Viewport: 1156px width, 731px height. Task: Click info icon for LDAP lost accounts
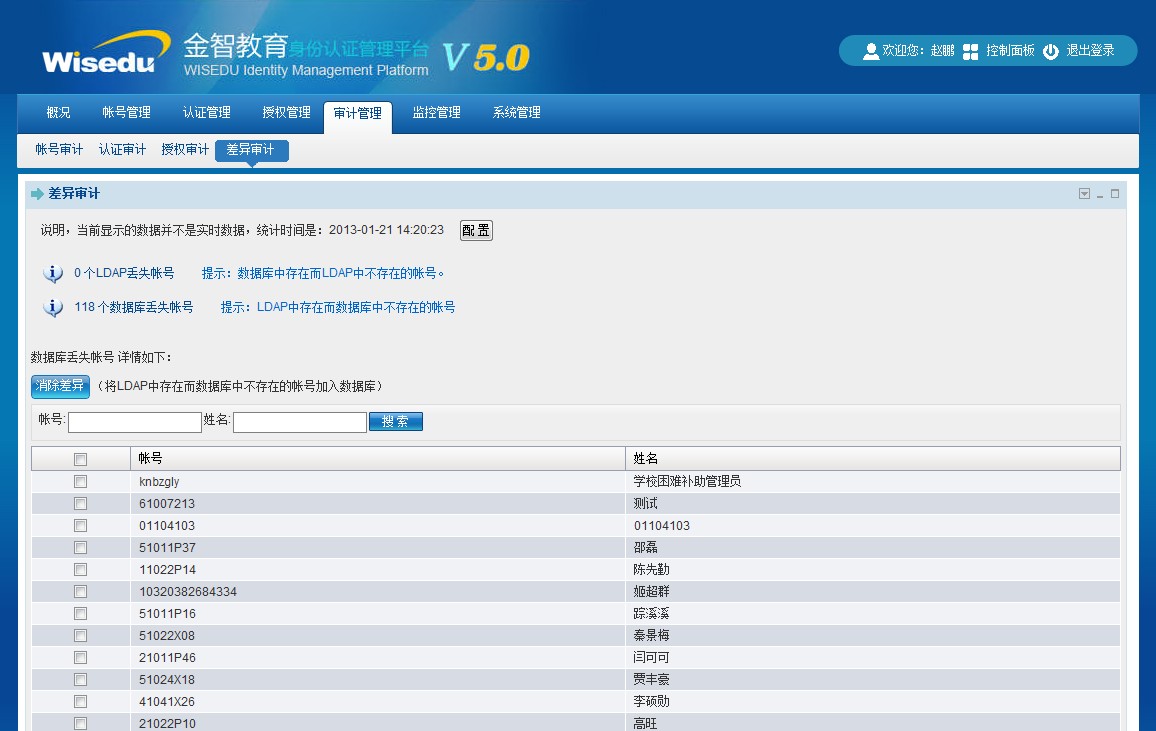(53, 274)
